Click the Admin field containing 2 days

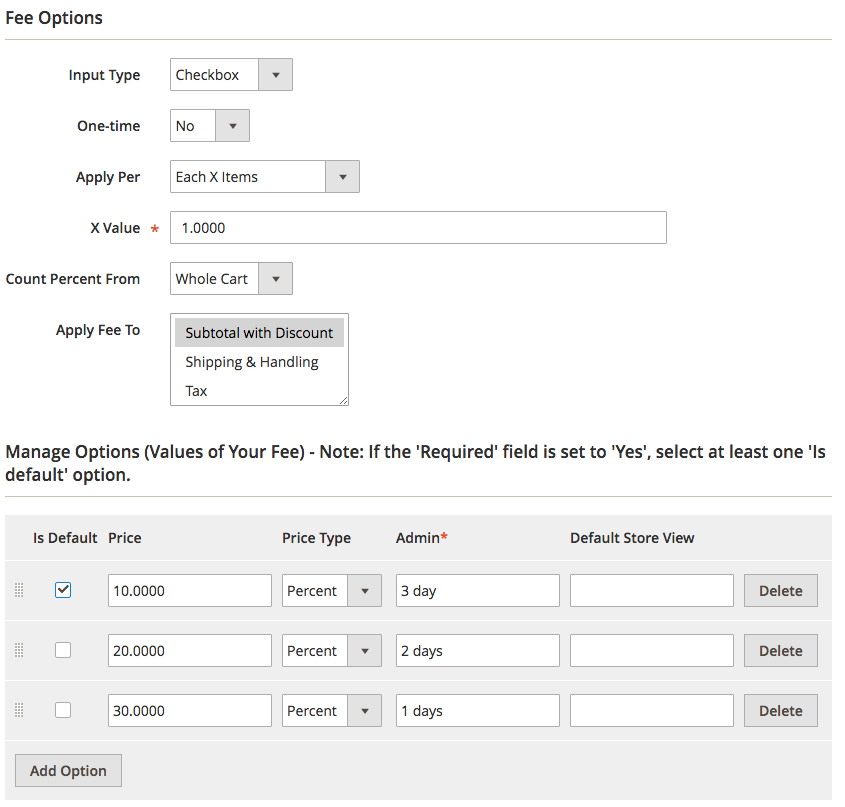click(478, 650)
